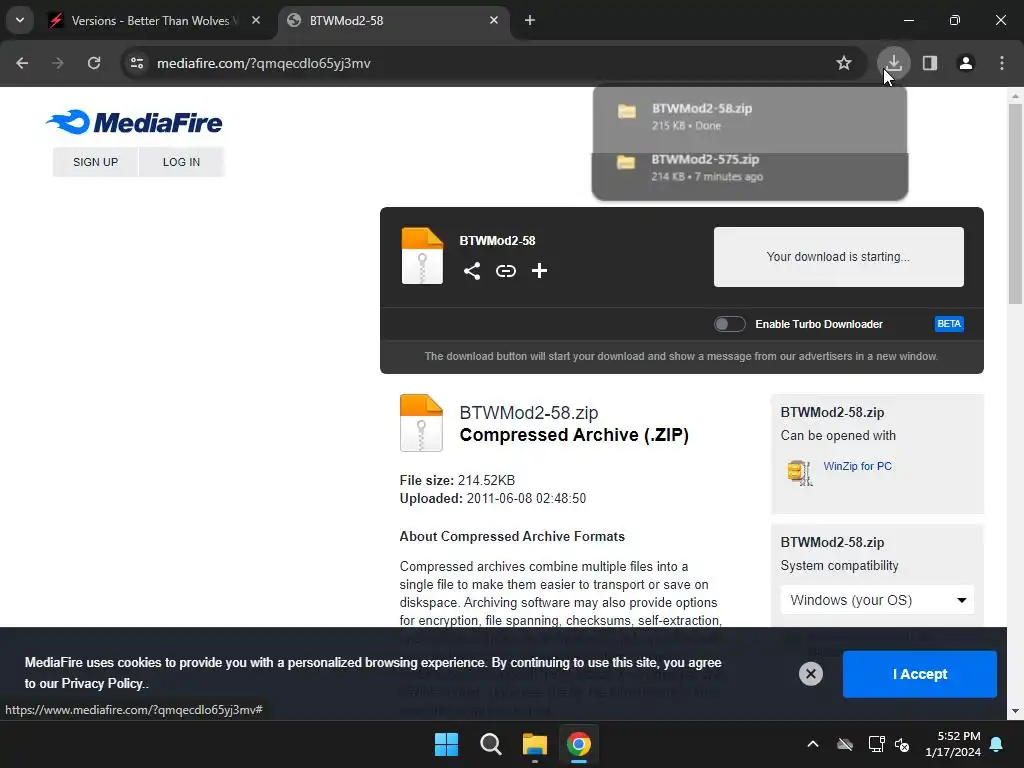
Task: Open the WinZip for PC link
Action: pos(857,466)
